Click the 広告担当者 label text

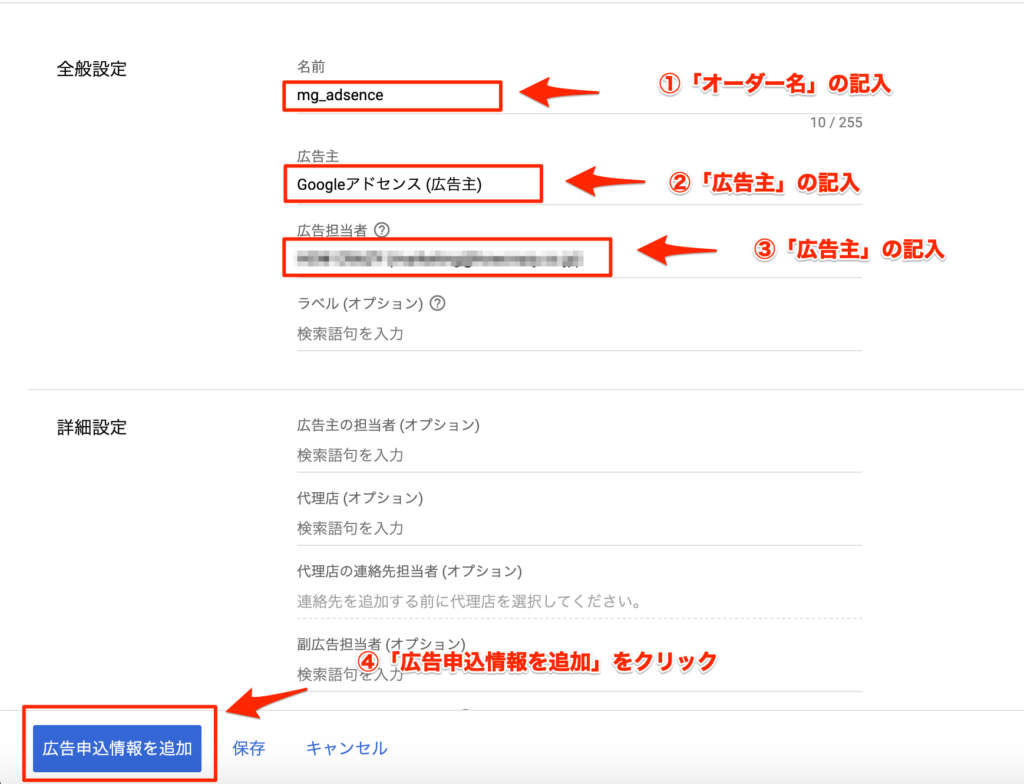(x=332, y=231)
